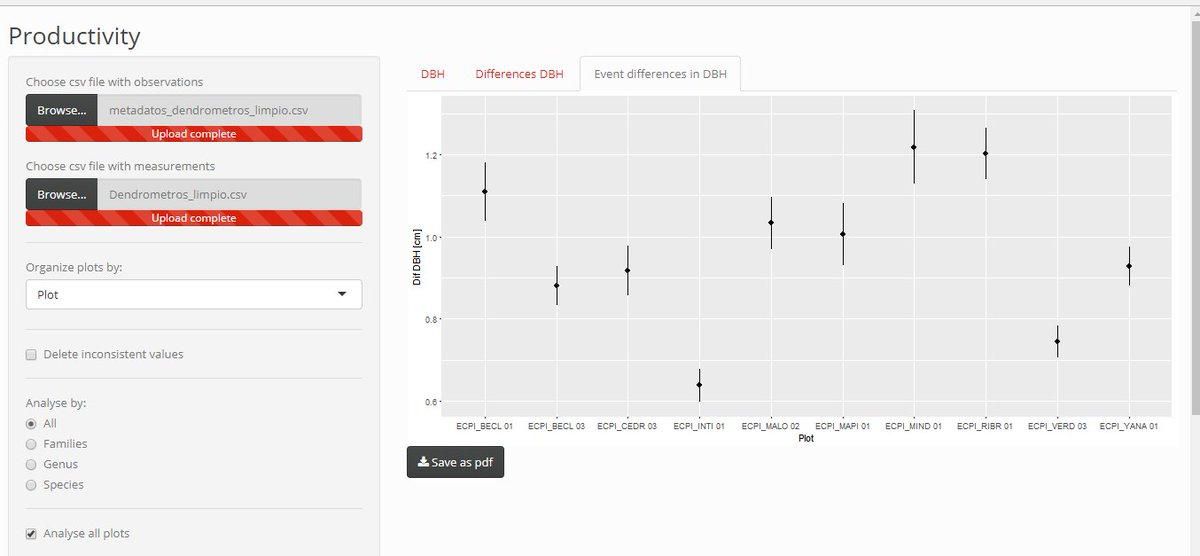Open the Differences DBH tab
Image resolution: width=1200 pixels, height=556 pixels.
(x=519, y=74)
